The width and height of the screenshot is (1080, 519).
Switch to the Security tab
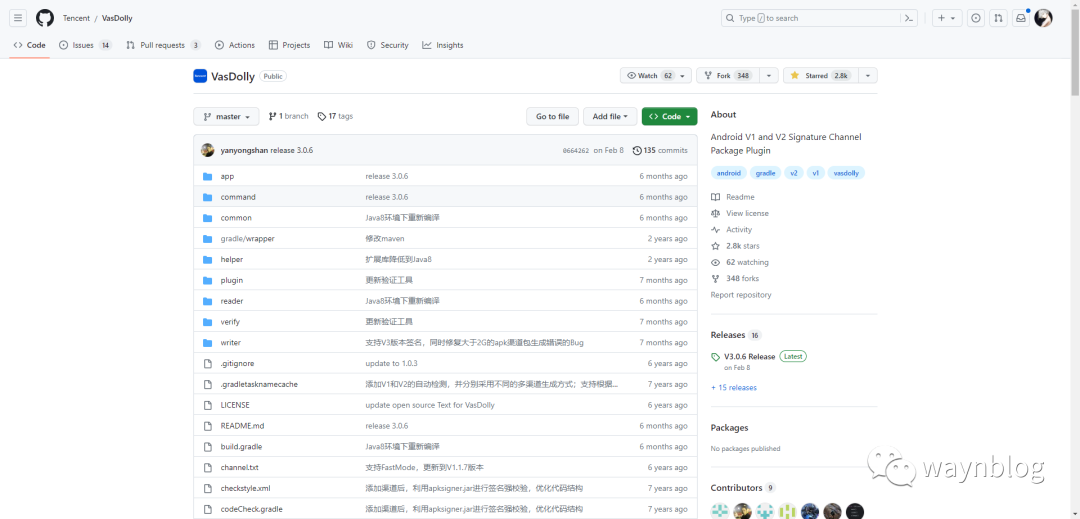click(388, 45)
